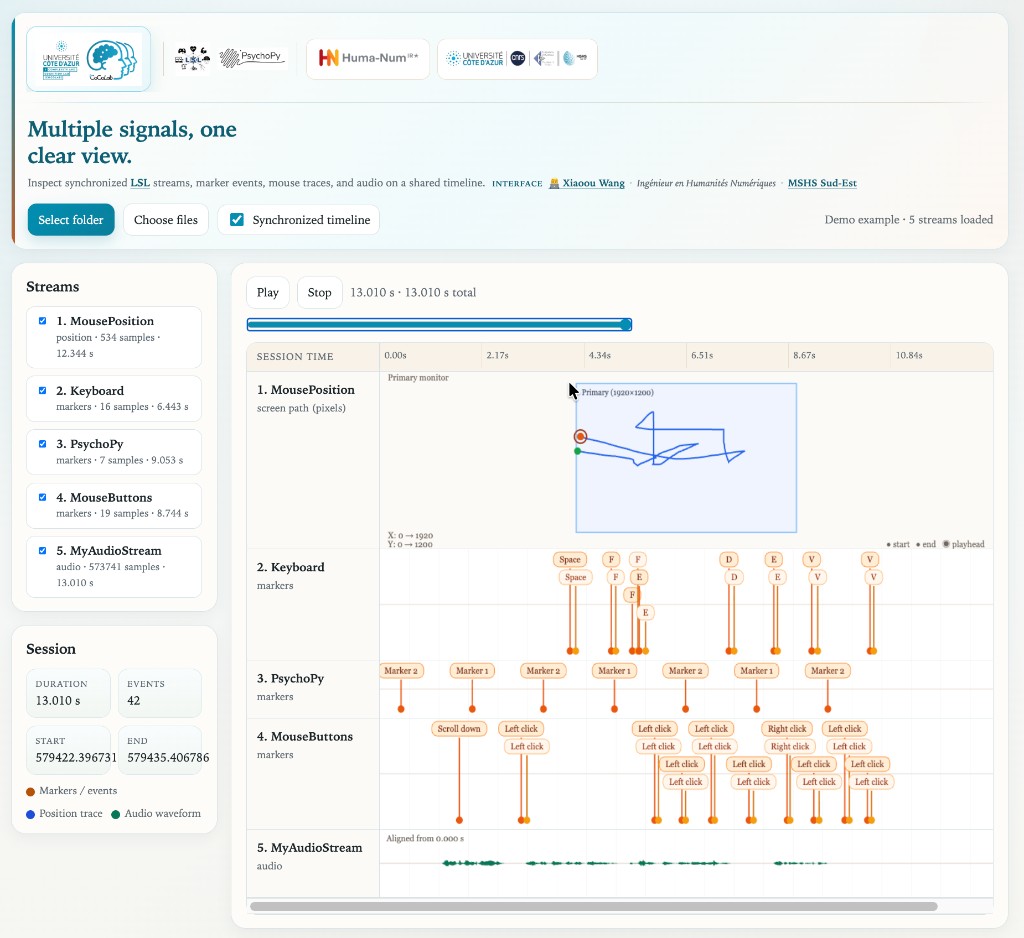
Task: Click the 4.34s time tick
Action: [600, 355]
